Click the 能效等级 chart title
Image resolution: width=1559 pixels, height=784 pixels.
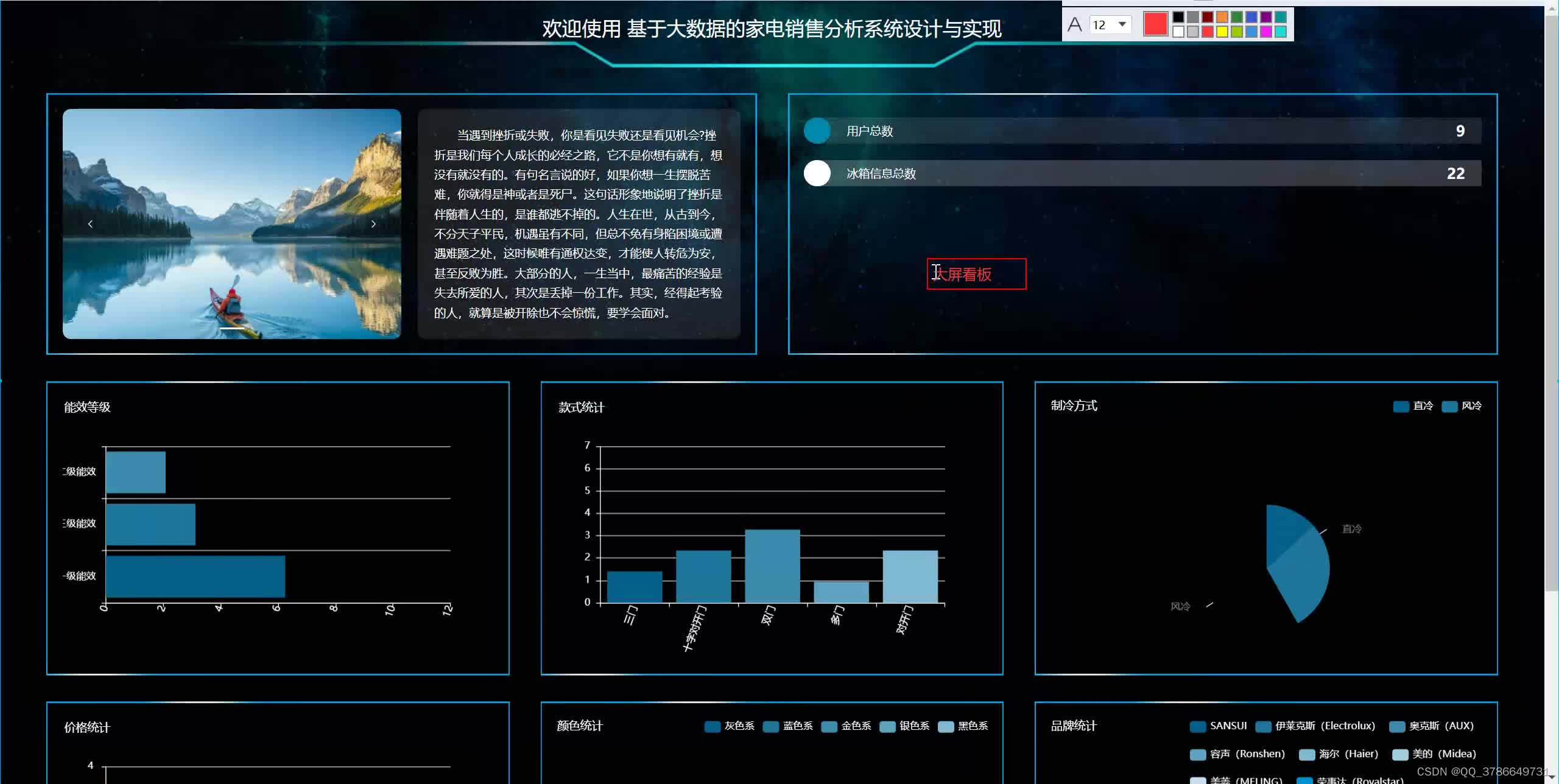tap(87, 407)
